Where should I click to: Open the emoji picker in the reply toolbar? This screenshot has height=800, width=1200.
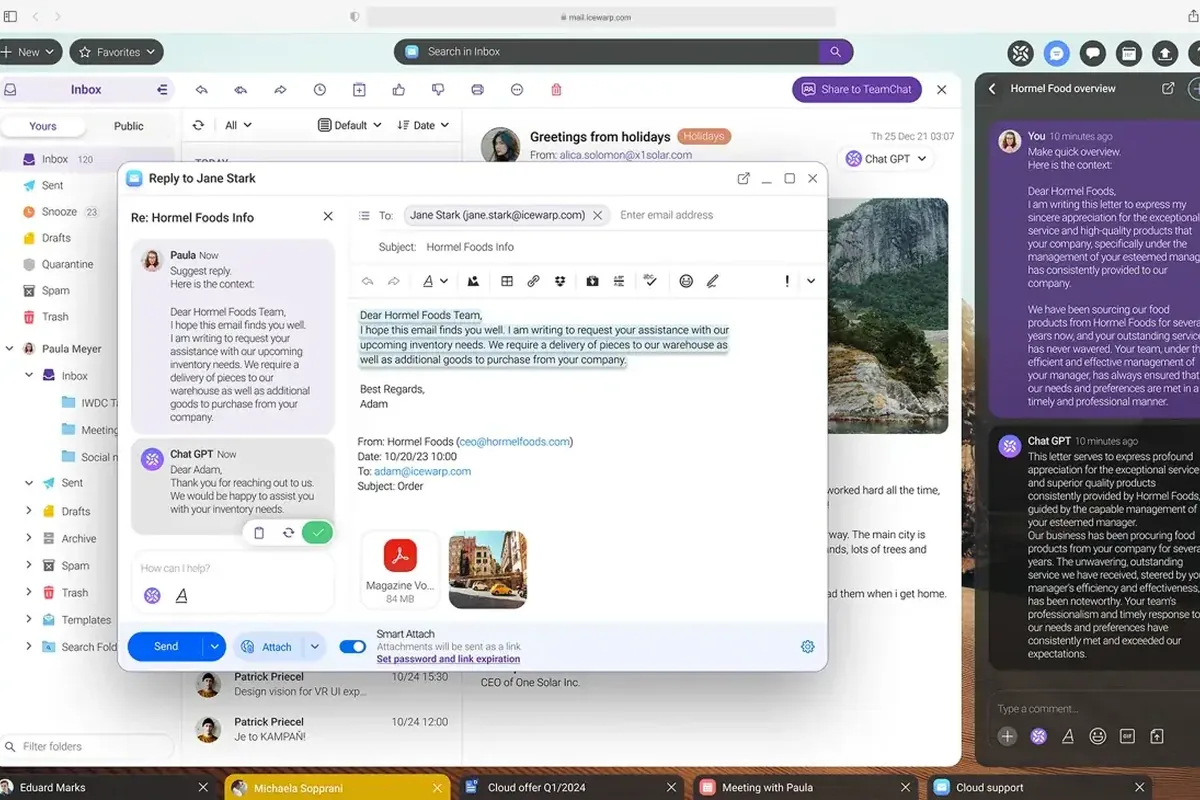point(686,281)
